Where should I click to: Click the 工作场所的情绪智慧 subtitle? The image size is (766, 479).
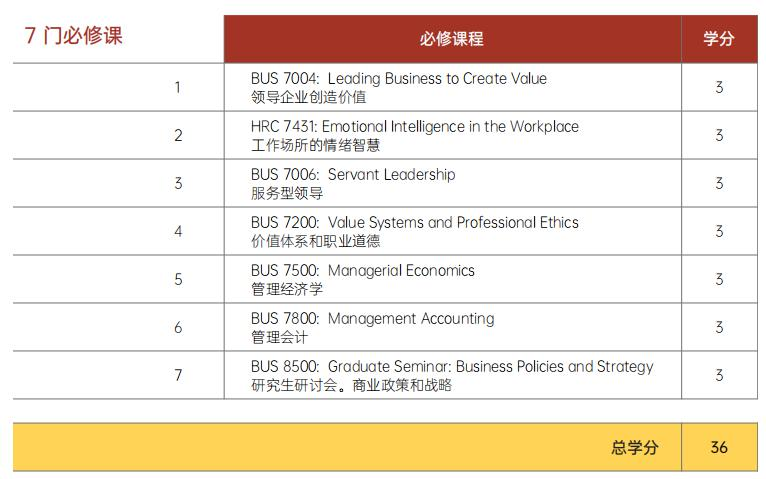tap(316, 145)
